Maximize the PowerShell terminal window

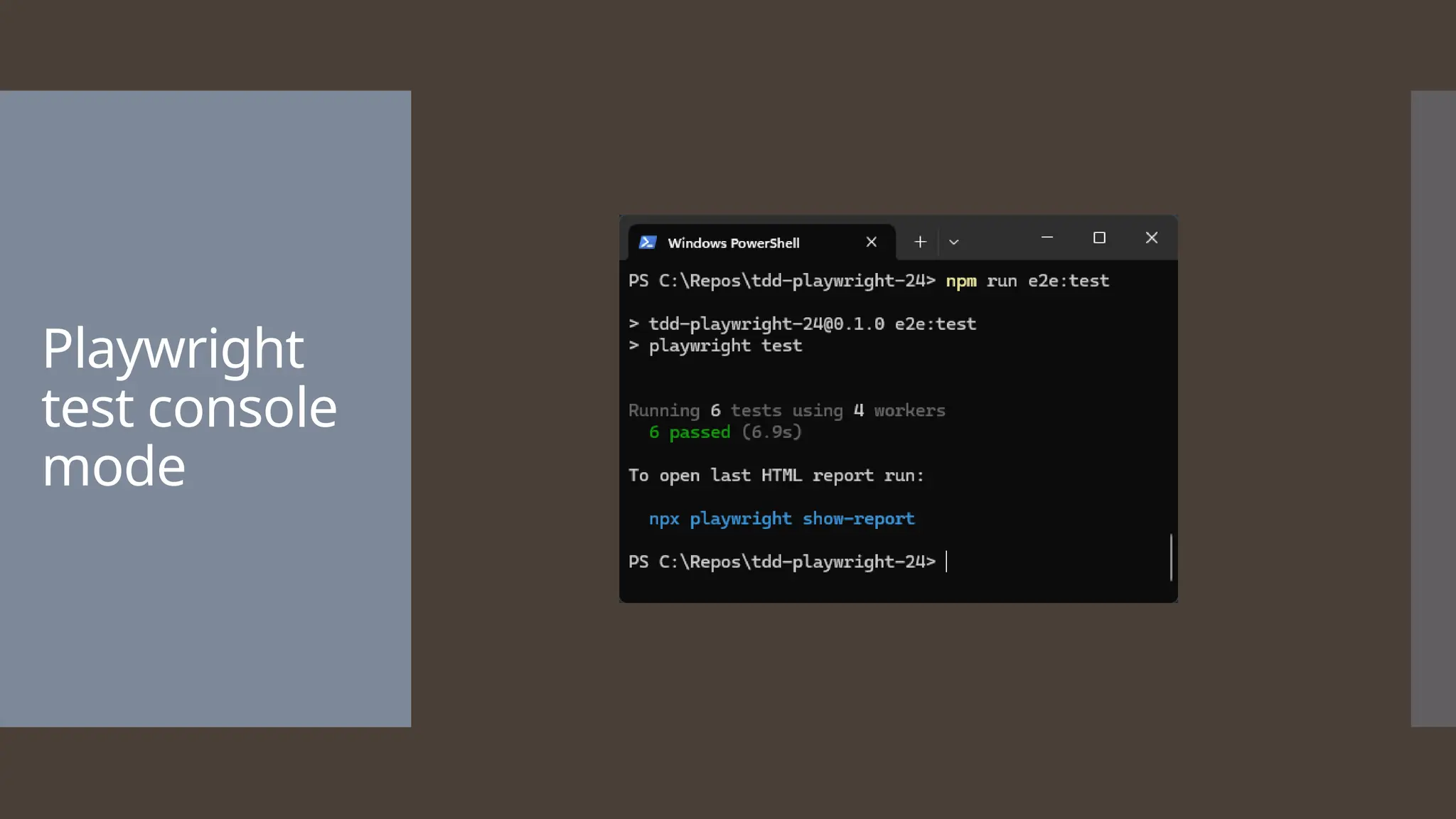[1099, 238]
